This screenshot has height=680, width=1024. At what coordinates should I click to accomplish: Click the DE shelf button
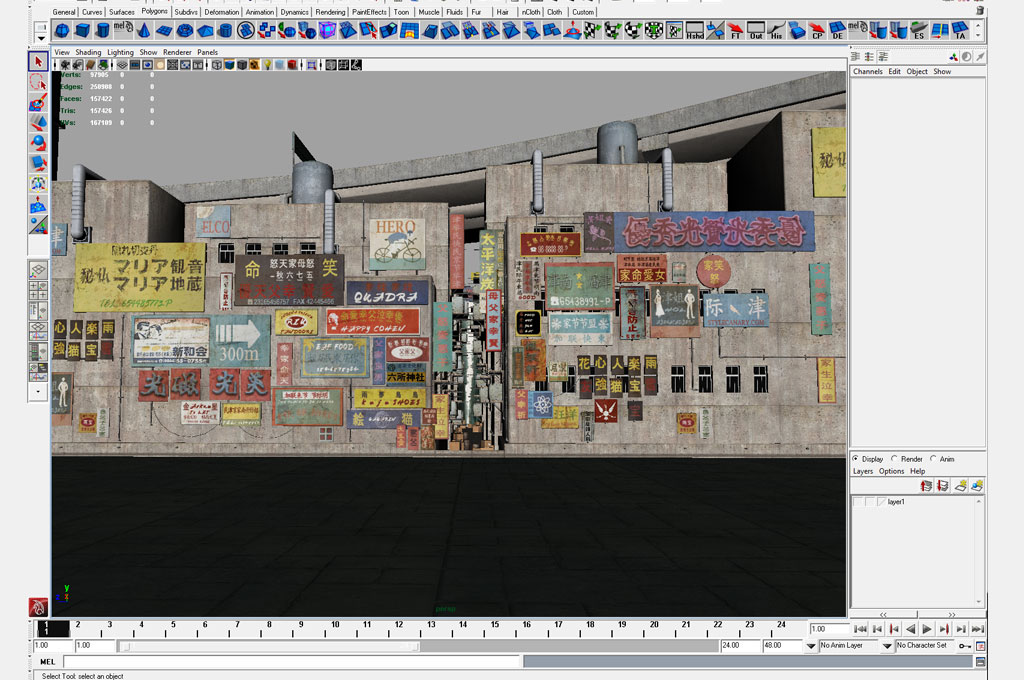(x=837, y=30)
